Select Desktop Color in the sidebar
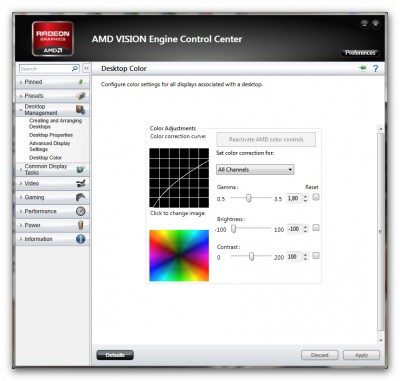400x381 pixels. [x=45, y=158]
